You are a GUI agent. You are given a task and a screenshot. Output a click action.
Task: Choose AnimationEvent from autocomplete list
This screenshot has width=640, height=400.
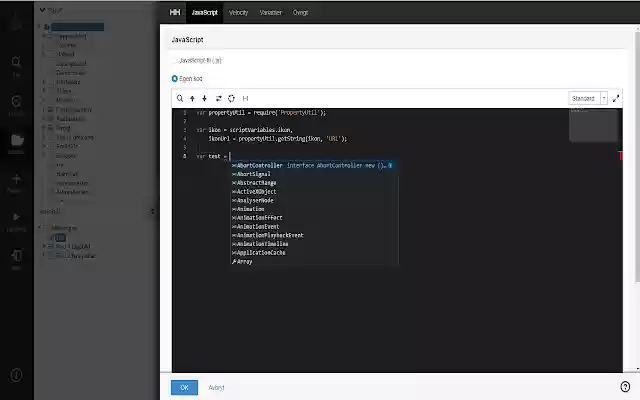pyautogui.click(x=314, y=227)
